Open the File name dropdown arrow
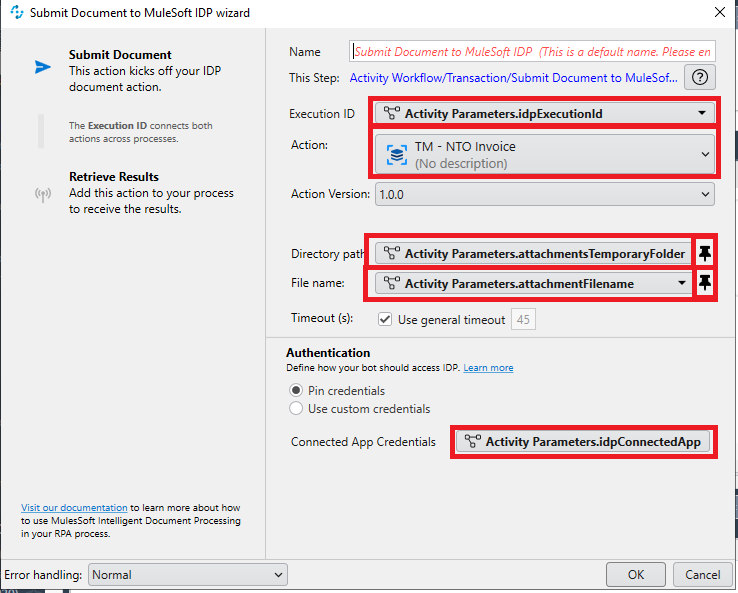 click(682, 283)
